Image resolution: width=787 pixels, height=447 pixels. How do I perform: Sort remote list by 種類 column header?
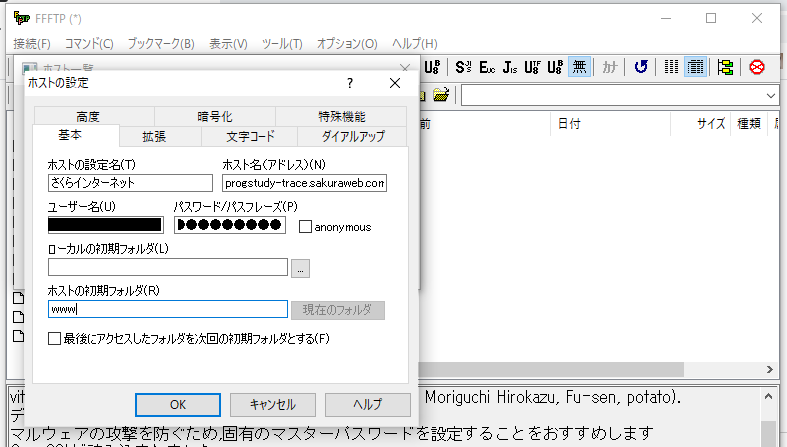[x=748, y=123]
